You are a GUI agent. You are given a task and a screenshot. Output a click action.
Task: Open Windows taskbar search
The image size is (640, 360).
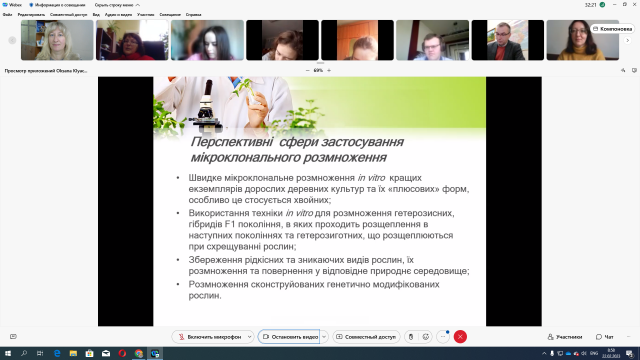(x=24, y=353)
